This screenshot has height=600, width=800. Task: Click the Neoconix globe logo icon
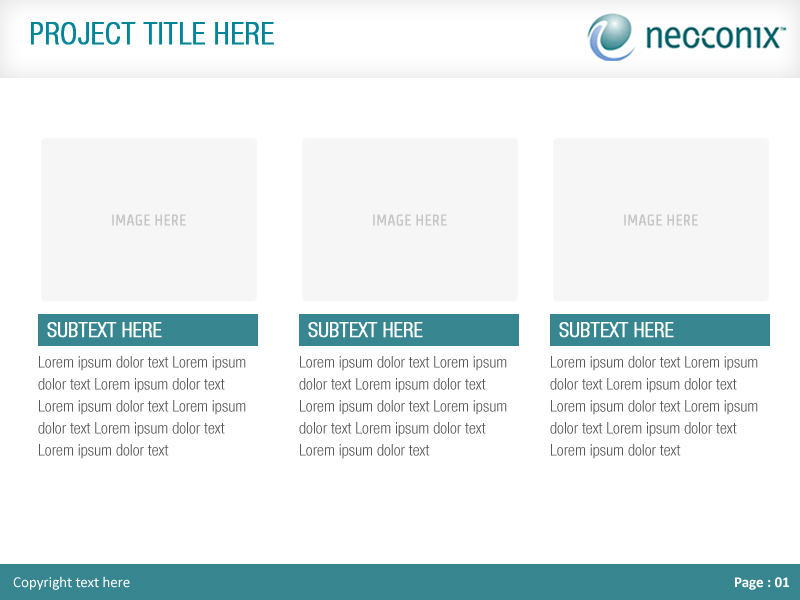[x=612, y=37]
